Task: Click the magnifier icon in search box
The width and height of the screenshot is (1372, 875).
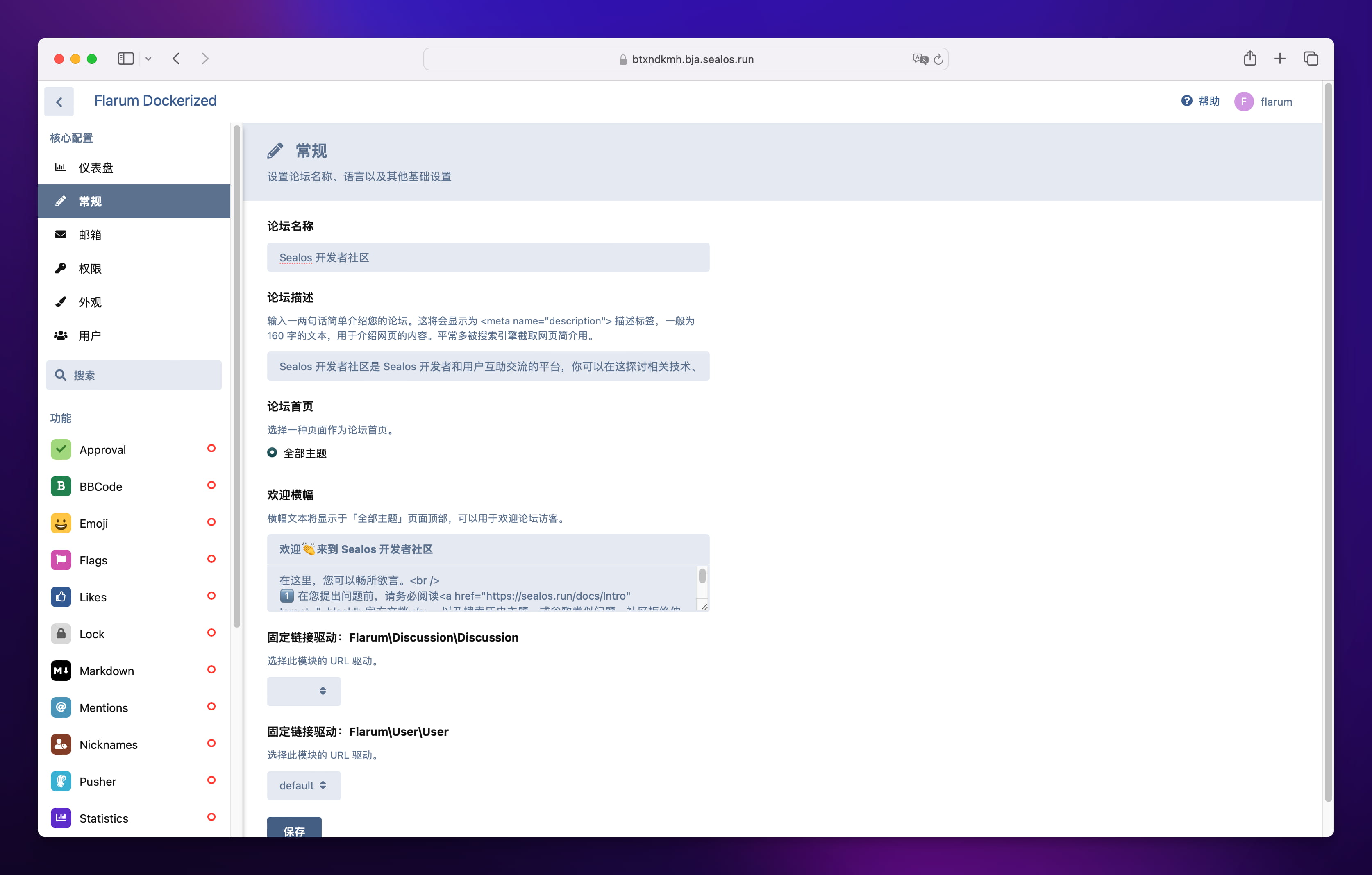Action: point(60,375)
